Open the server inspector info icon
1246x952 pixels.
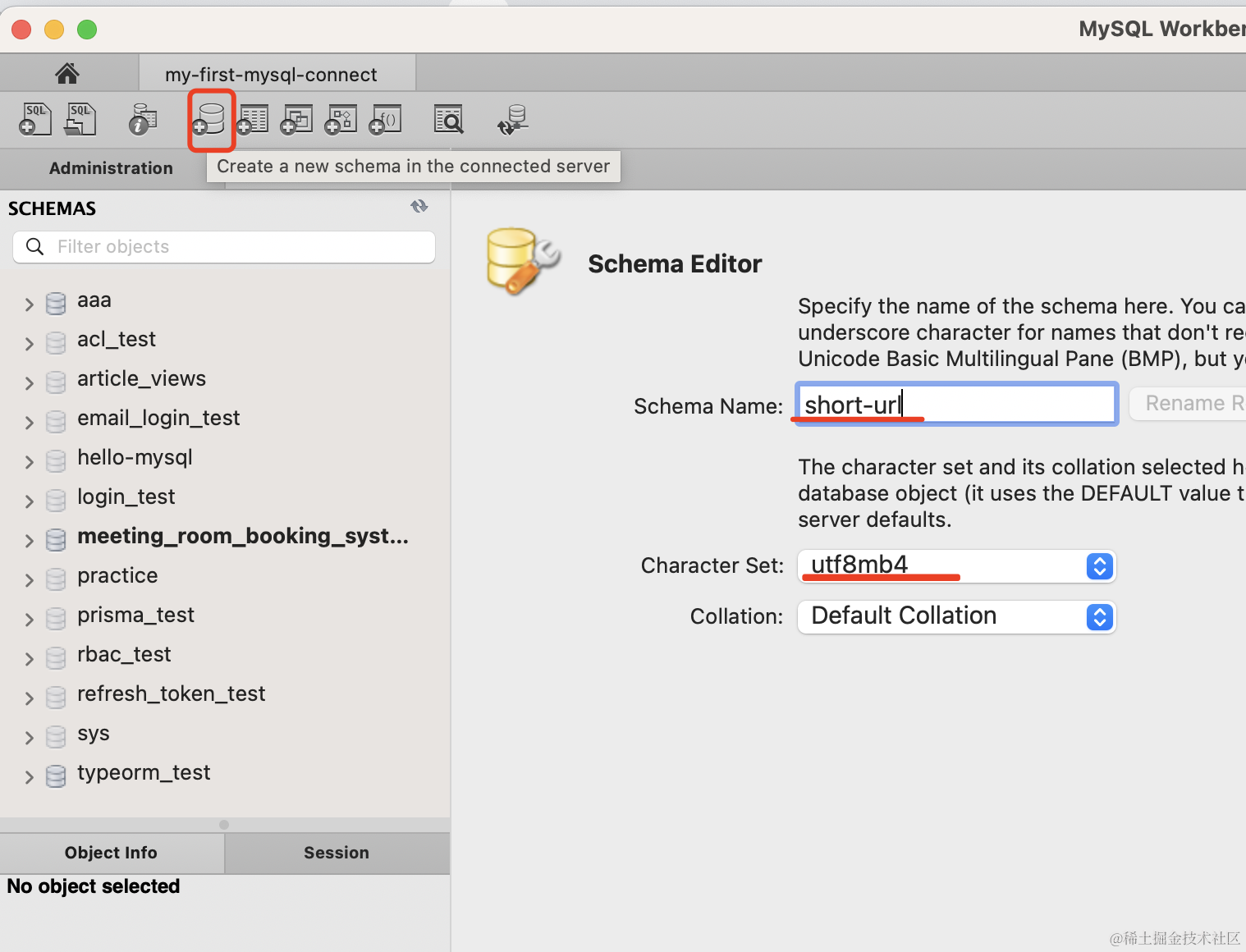pyautogui.click(x=143, y=120)
